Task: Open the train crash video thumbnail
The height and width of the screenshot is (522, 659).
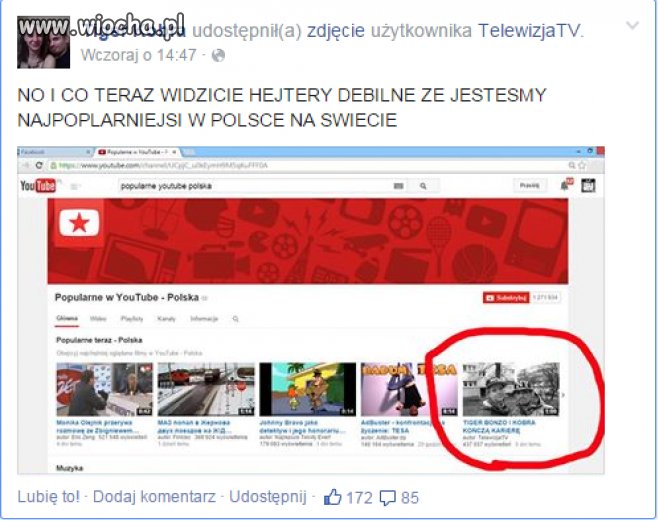Action: click(x=206, y=390)
